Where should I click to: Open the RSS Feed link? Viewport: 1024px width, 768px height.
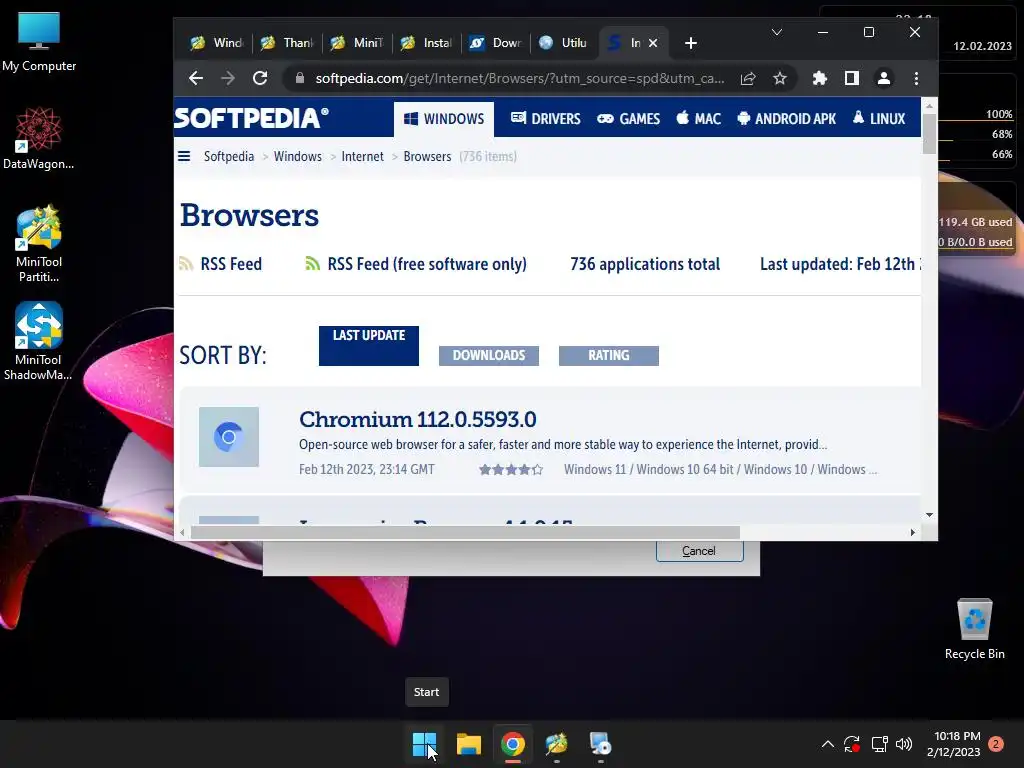pyautogui.click(x=221, y=264)
